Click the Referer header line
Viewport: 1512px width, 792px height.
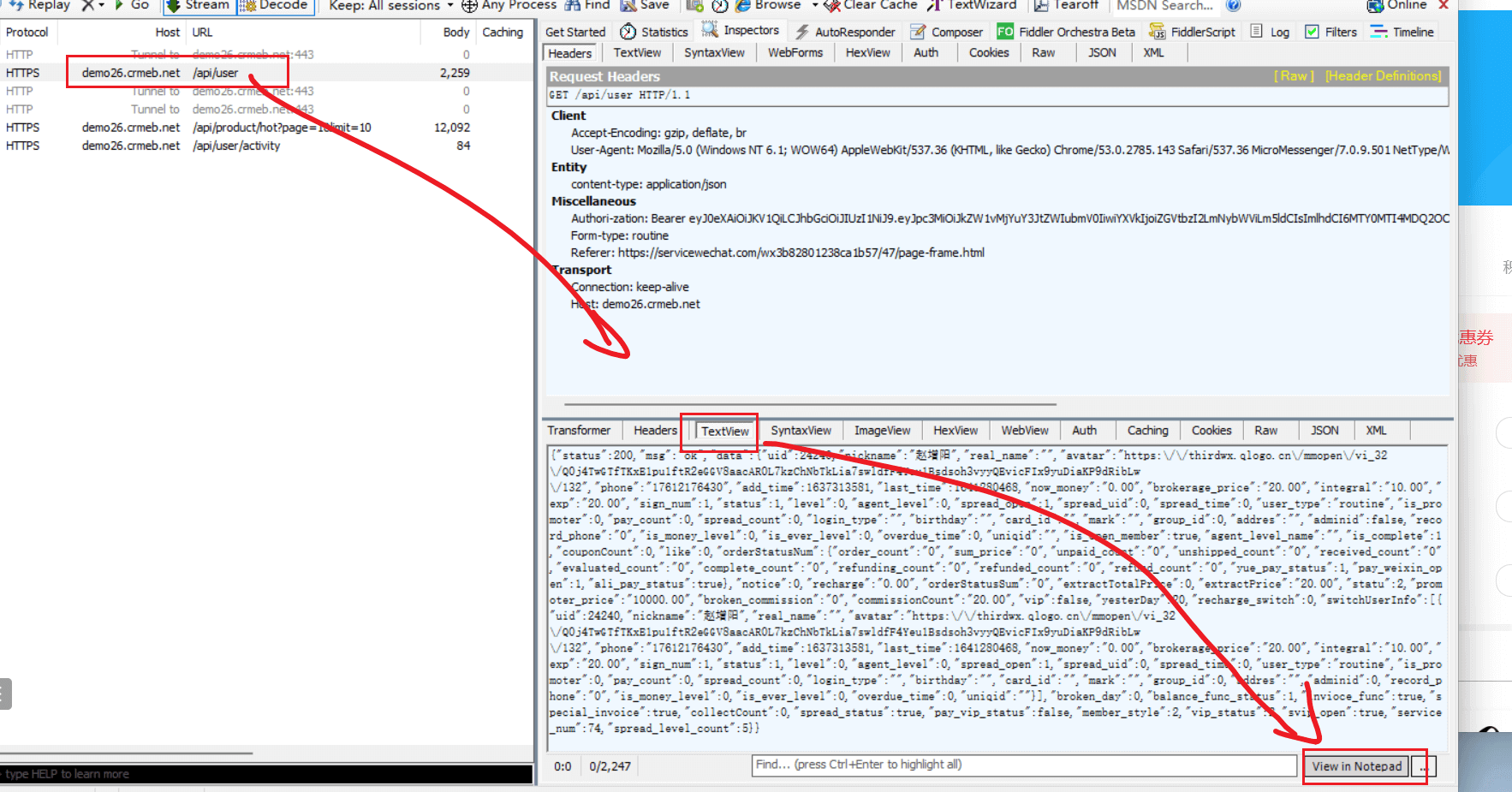click(777, 253)
